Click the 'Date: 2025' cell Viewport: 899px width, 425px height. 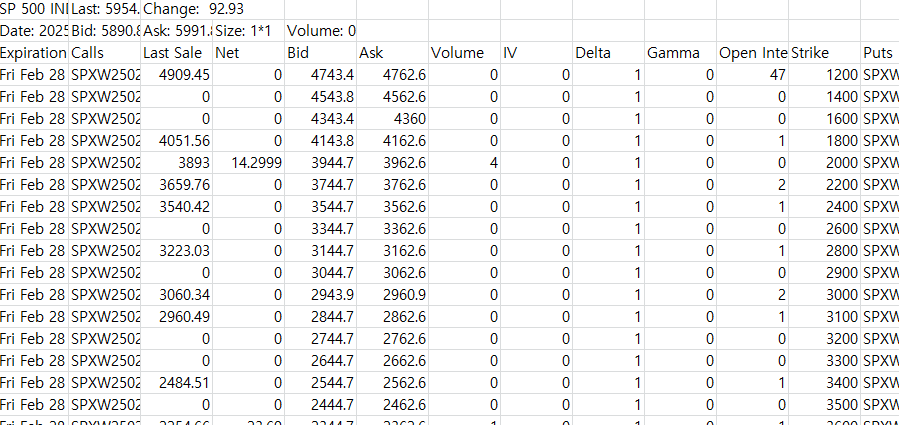click(34, 31)
